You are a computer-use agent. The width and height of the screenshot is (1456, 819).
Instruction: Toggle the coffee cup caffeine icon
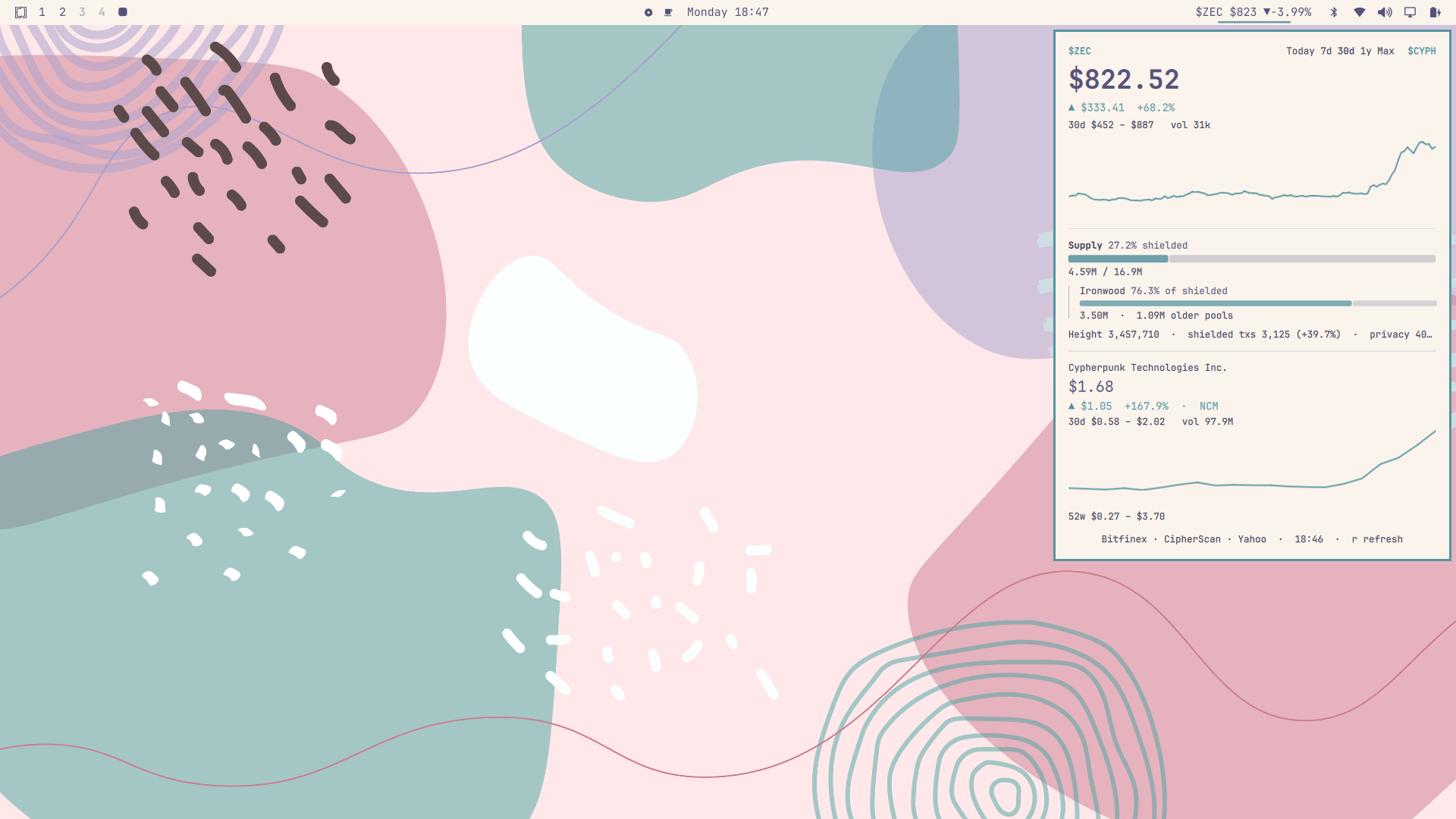(x=668, y=12)
